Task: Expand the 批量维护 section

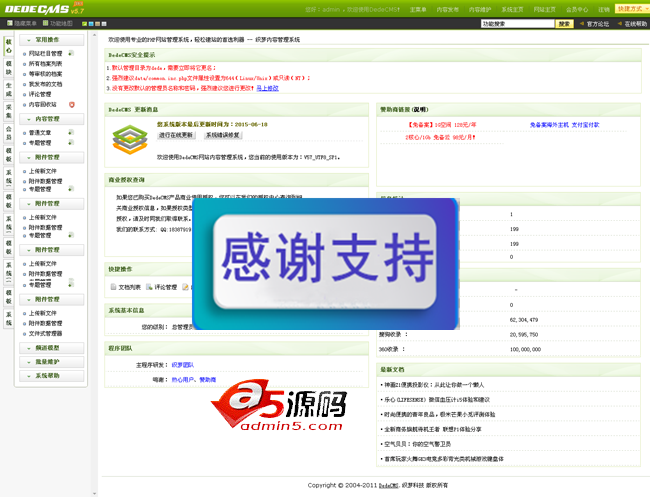Action: pos(51,362)
